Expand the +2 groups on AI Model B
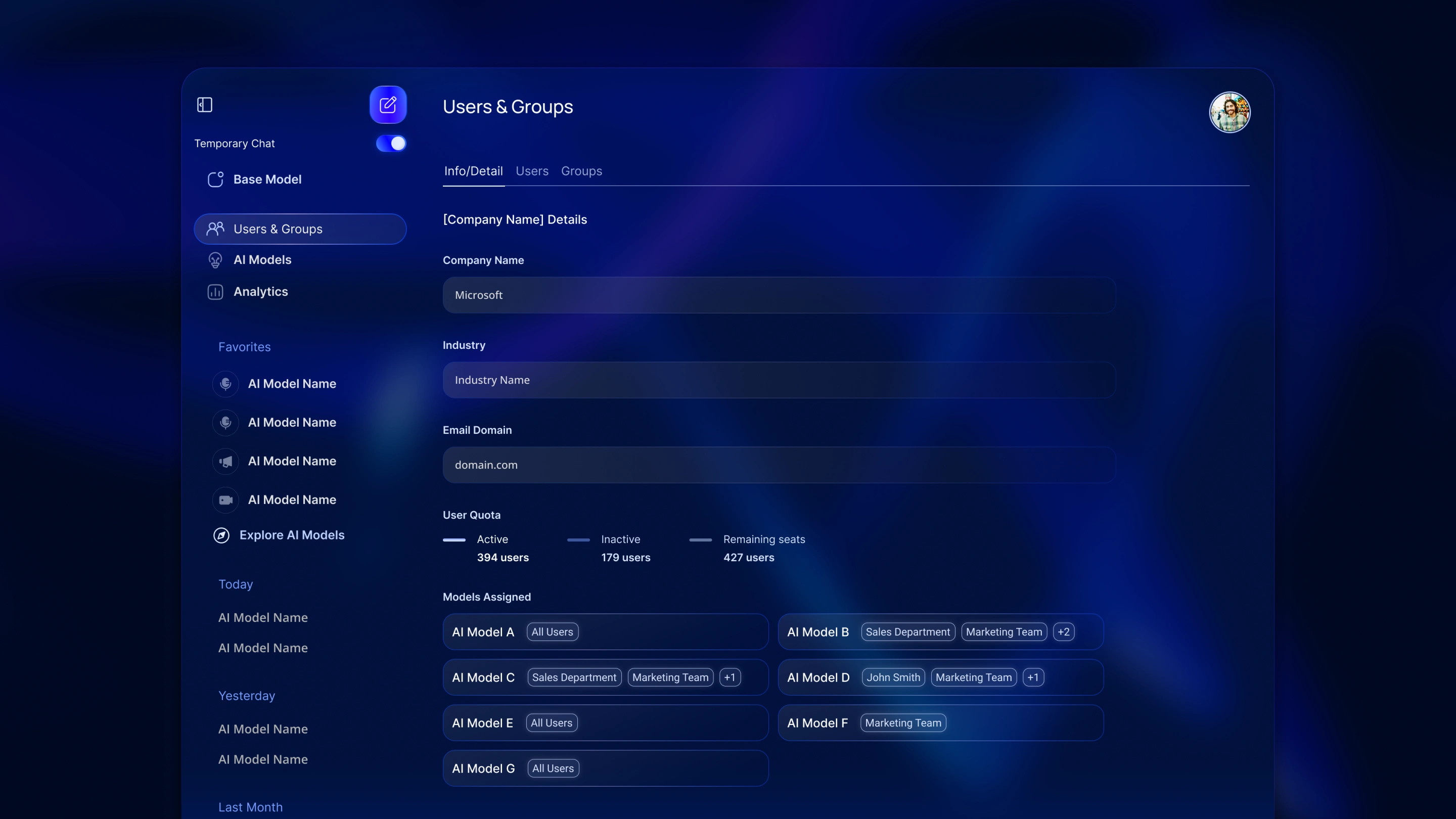Image resolution: width=1456 pixels, height=819 pixels. pos(1063,632)
